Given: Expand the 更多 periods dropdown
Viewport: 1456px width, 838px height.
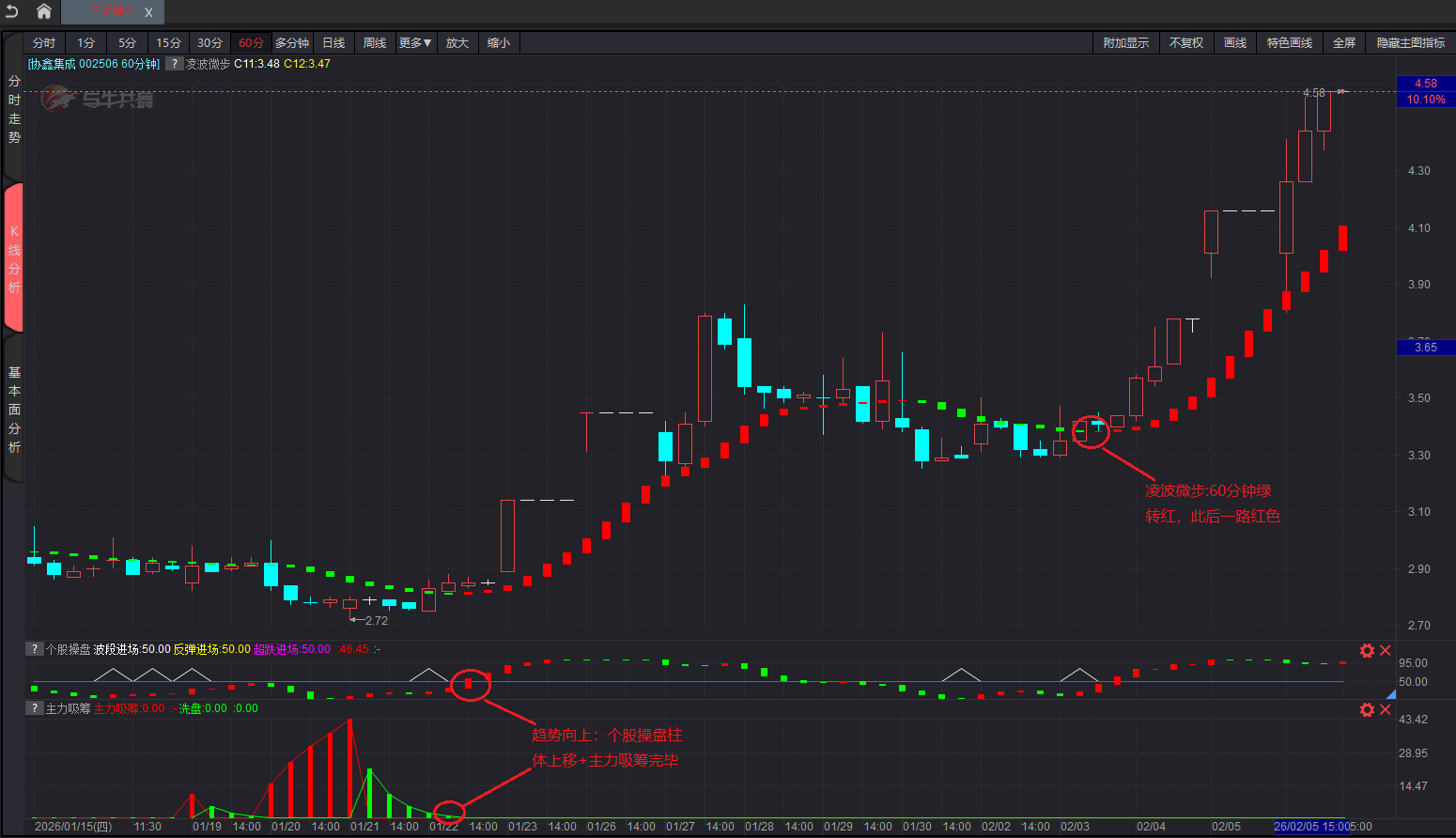Looking at the screenshot, I should point(415,43).
